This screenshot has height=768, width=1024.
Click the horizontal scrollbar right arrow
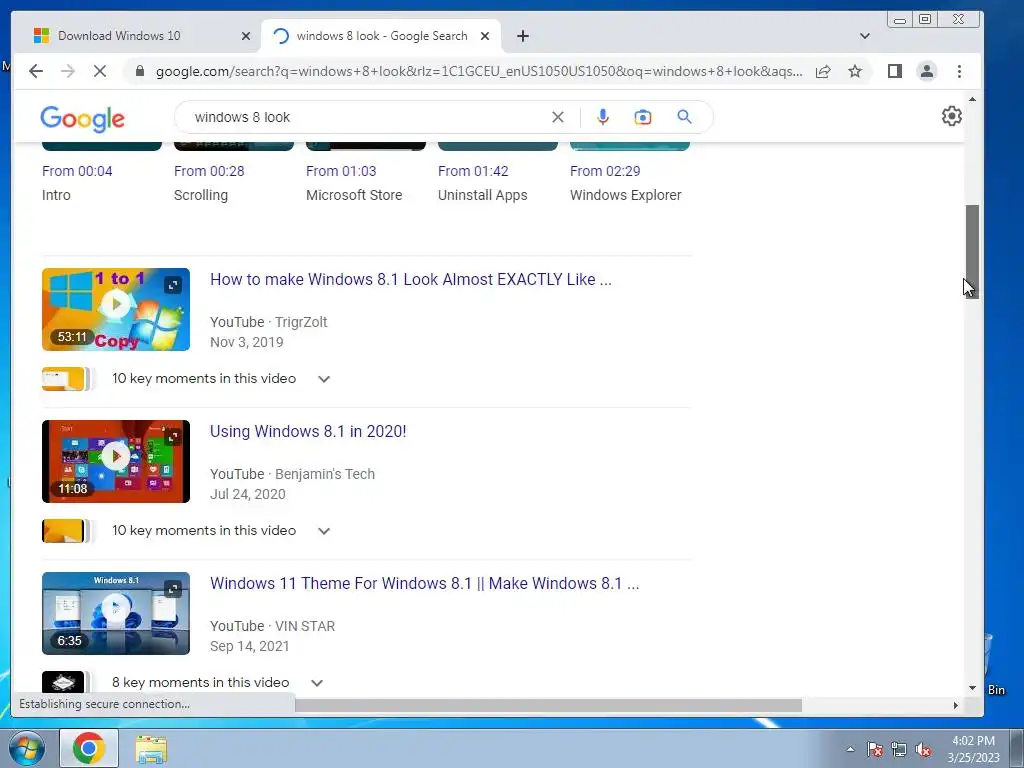(x=955, y=705)
